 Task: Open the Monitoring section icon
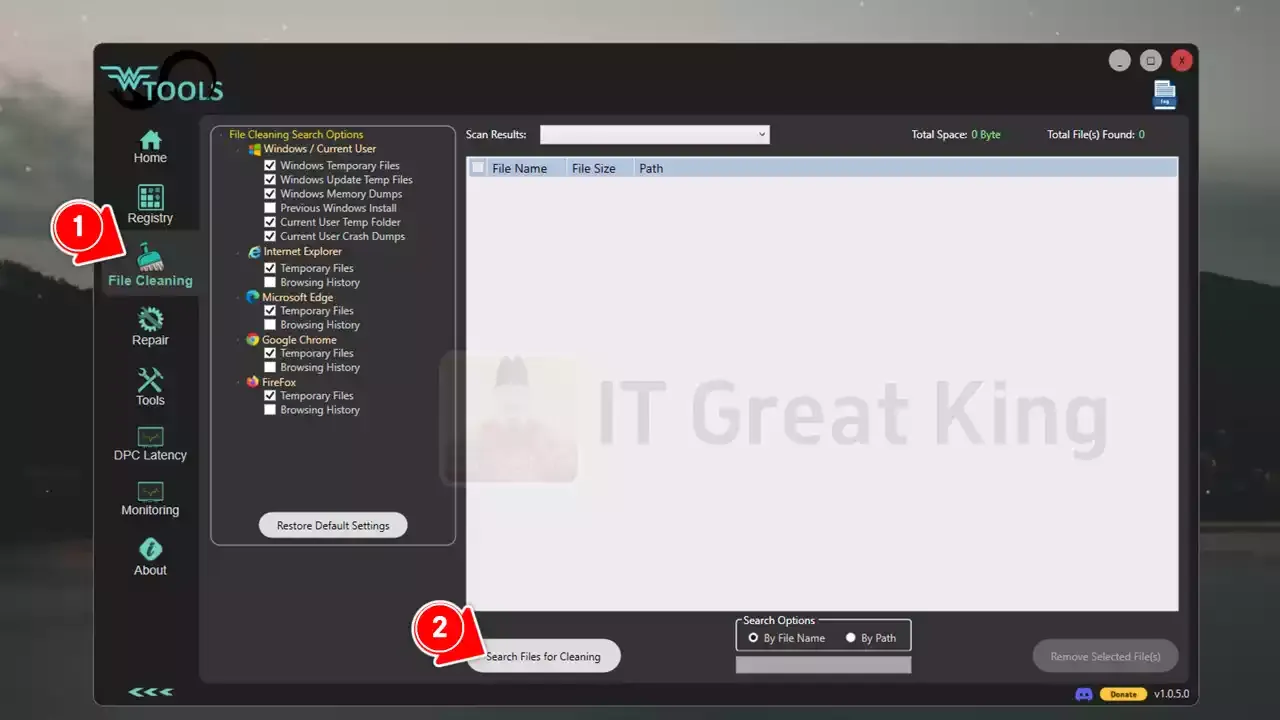coord(150,492)
